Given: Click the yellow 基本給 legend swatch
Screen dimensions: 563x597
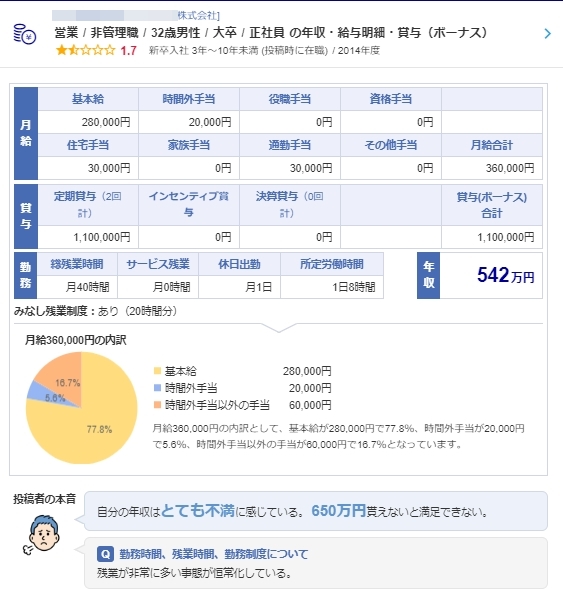Looking at the screenshot, I should click(157, 371).
